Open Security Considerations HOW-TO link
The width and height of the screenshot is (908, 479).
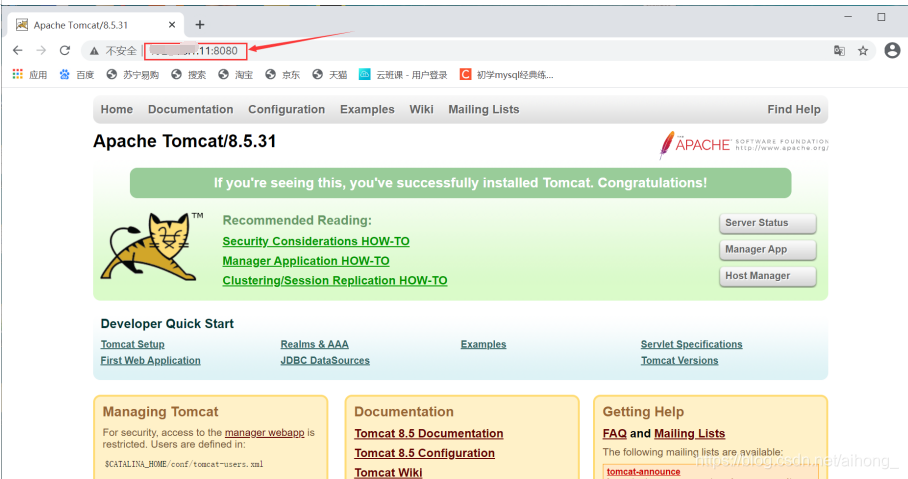[316, 241]
